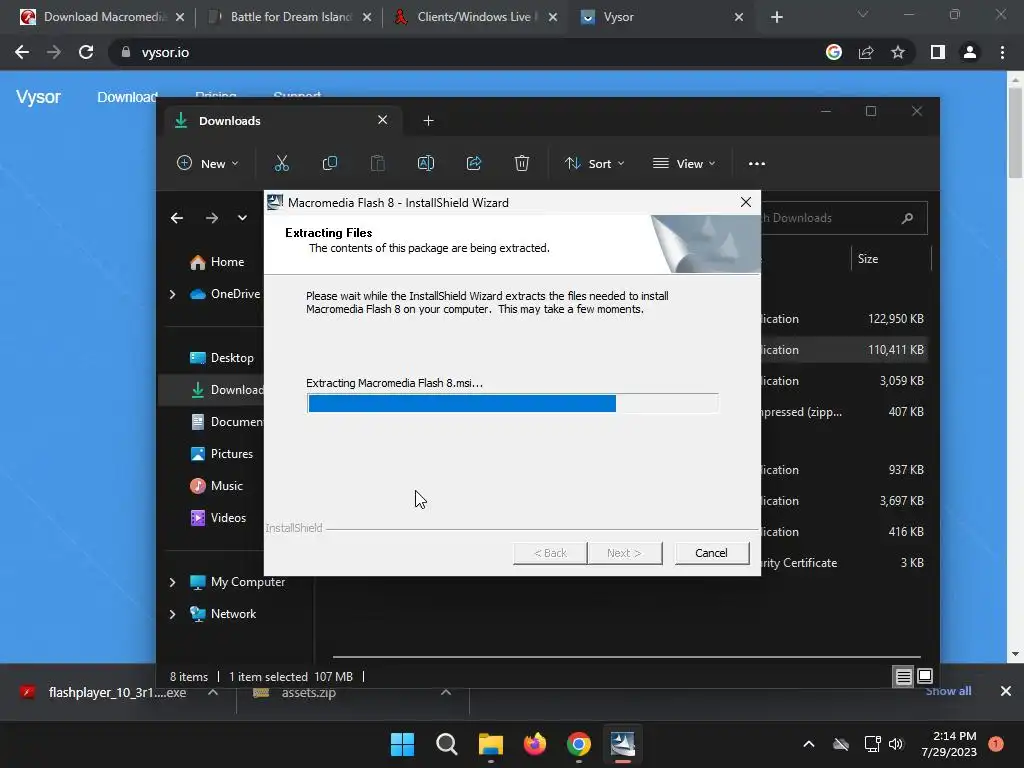Open the View dropdown in Explorer

[x=684, y=163]
